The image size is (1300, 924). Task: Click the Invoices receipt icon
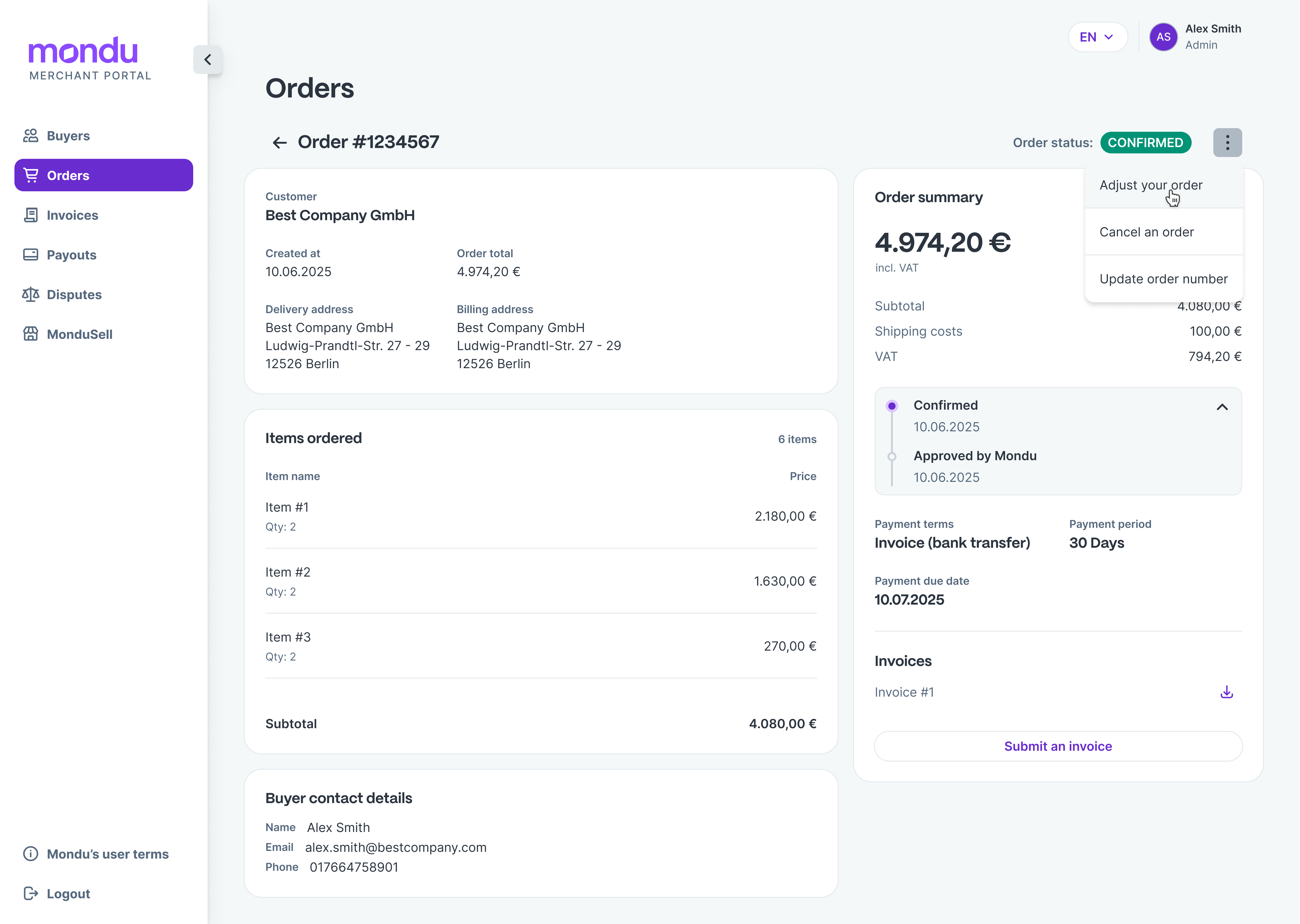point(31,215)
